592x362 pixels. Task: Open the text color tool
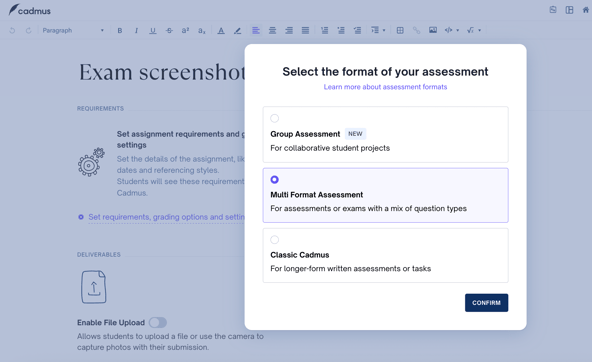(221, 31)
